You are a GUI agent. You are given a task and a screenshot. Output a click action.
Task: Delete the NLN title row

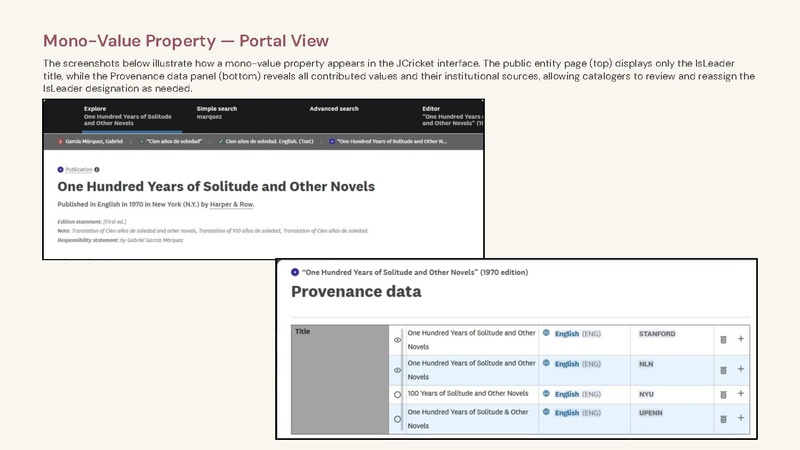point(723,370)
